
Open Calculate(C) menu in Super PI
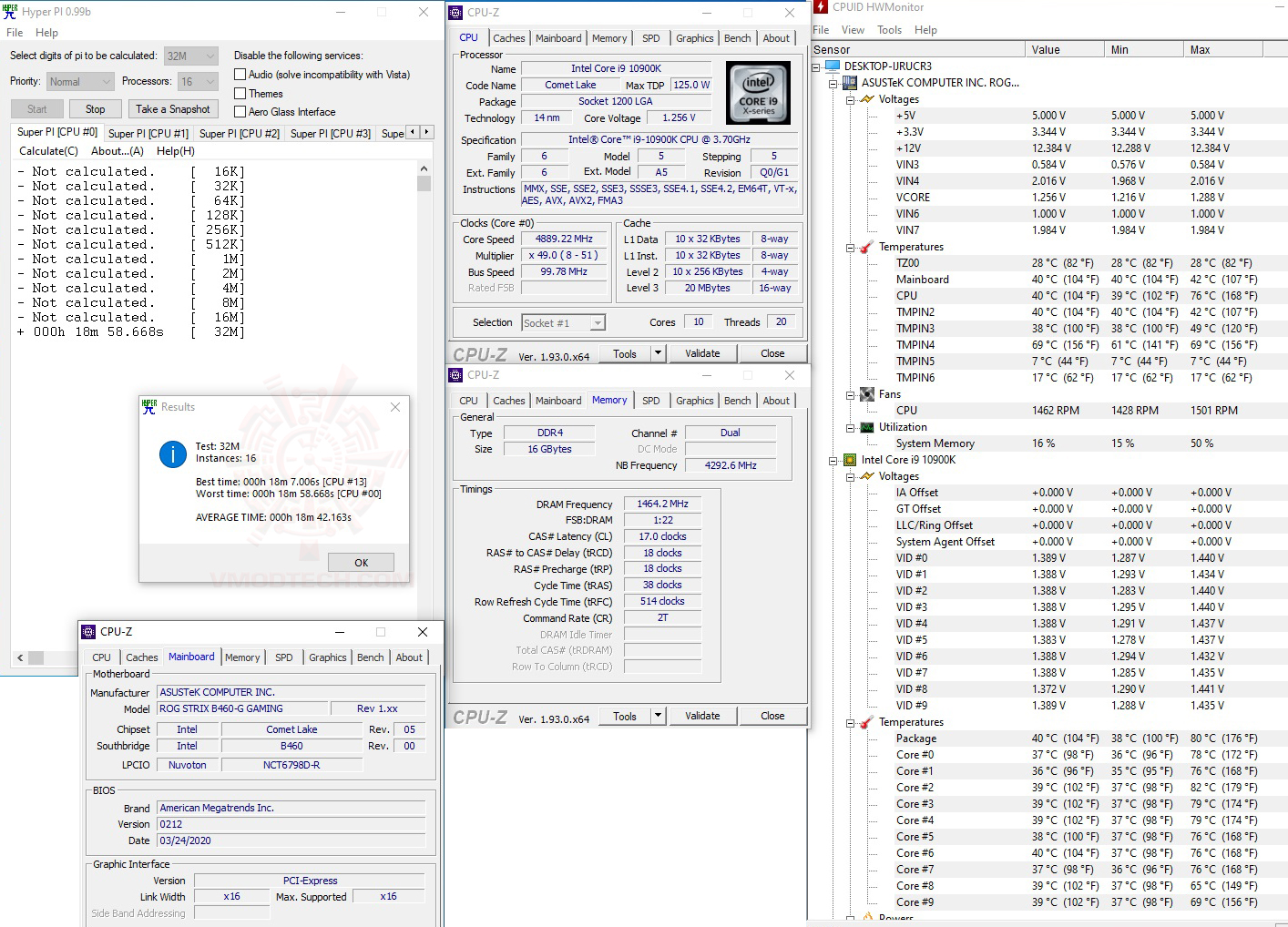(48, 151)
